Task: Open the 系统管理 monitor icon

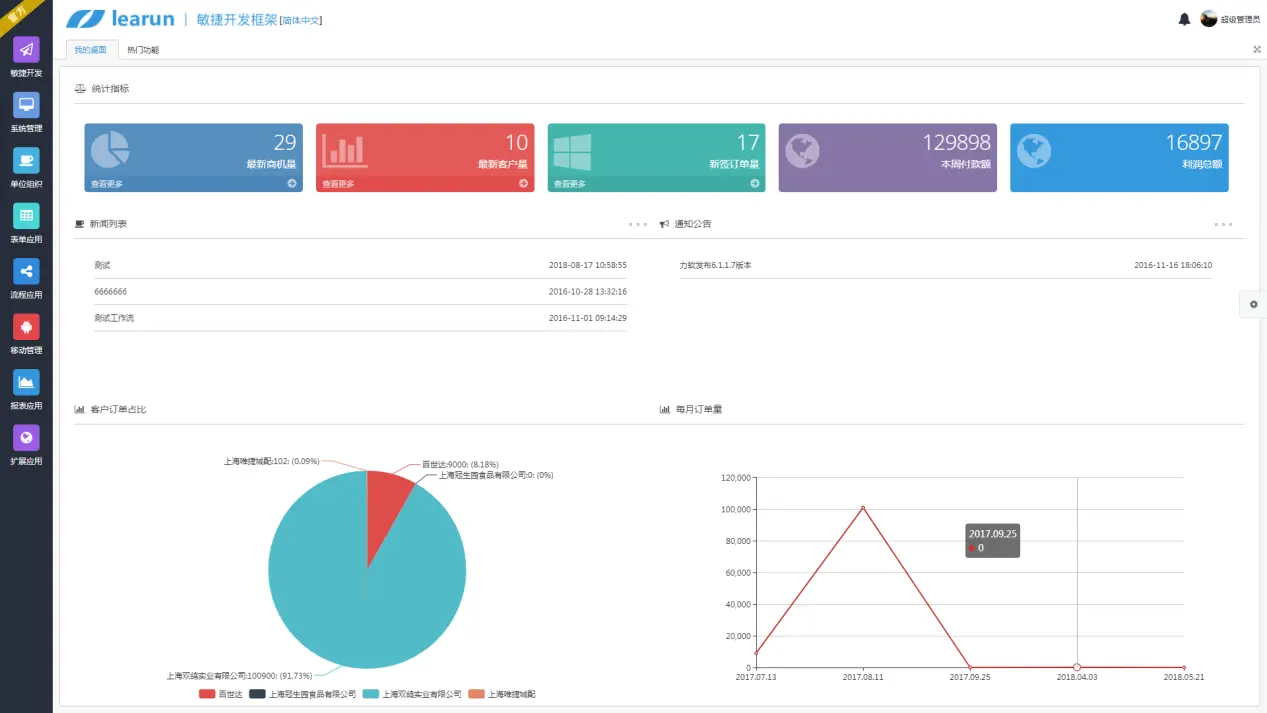Action: (26, 105)
